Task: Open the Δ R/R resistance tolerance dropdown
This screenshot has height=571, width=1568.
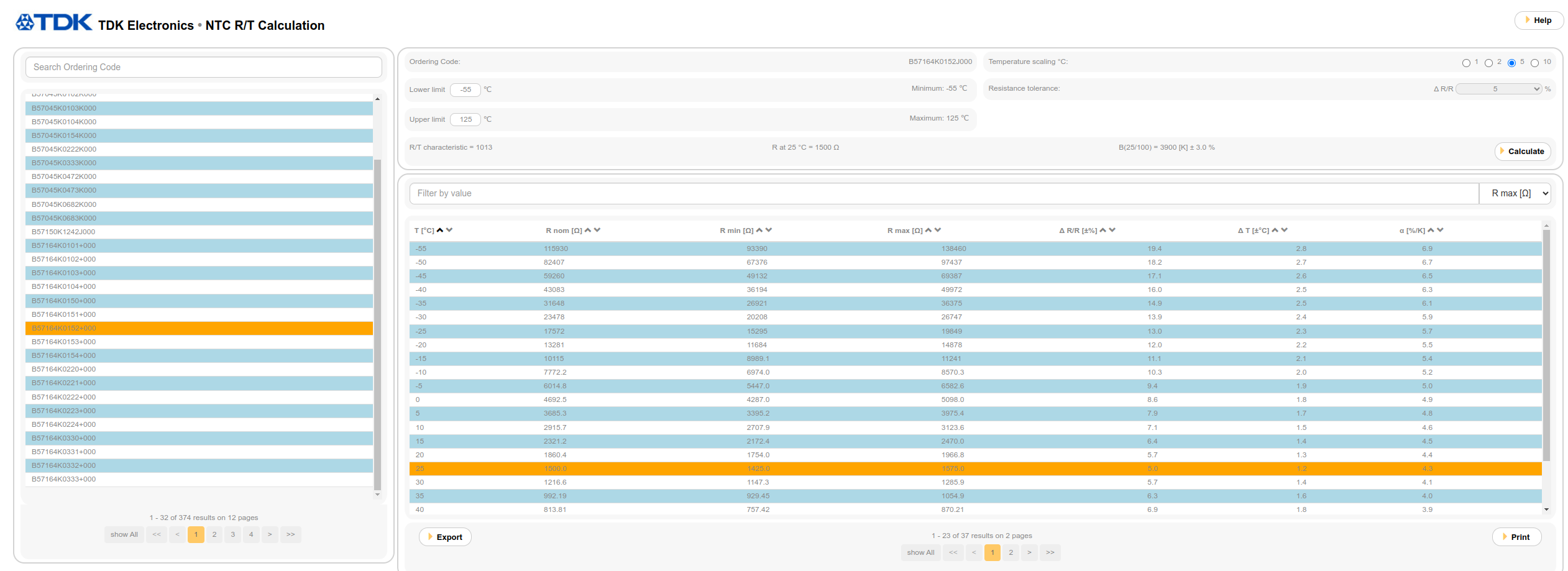Action: [1498, 89]
